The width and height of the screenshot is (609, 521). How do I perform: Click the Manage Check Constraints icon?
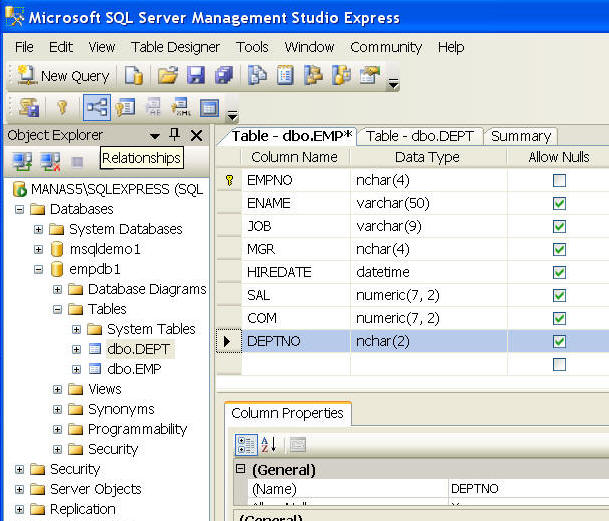click(x=209, y=108)
